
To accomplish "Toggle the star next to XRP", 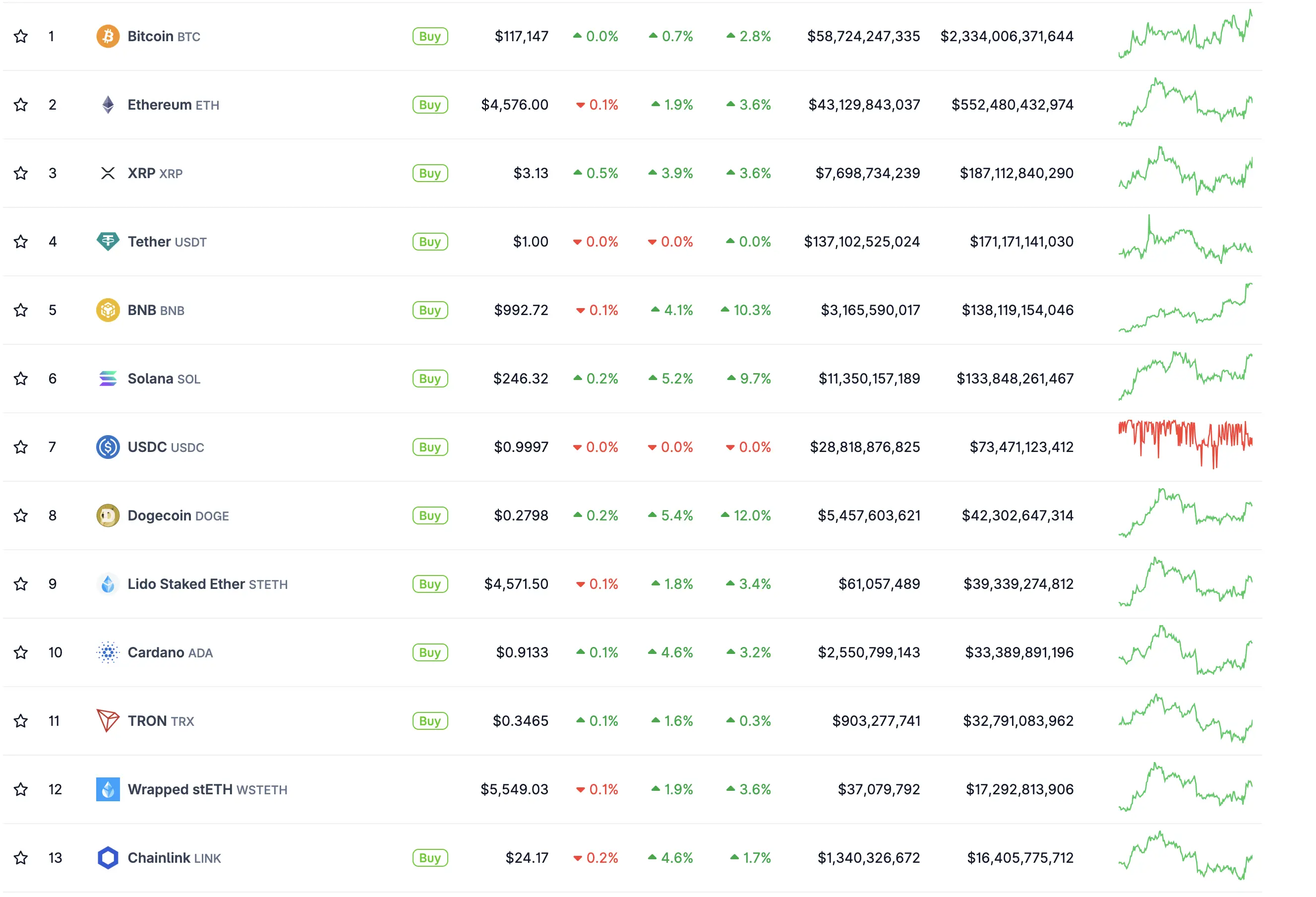I will [21, 173].
